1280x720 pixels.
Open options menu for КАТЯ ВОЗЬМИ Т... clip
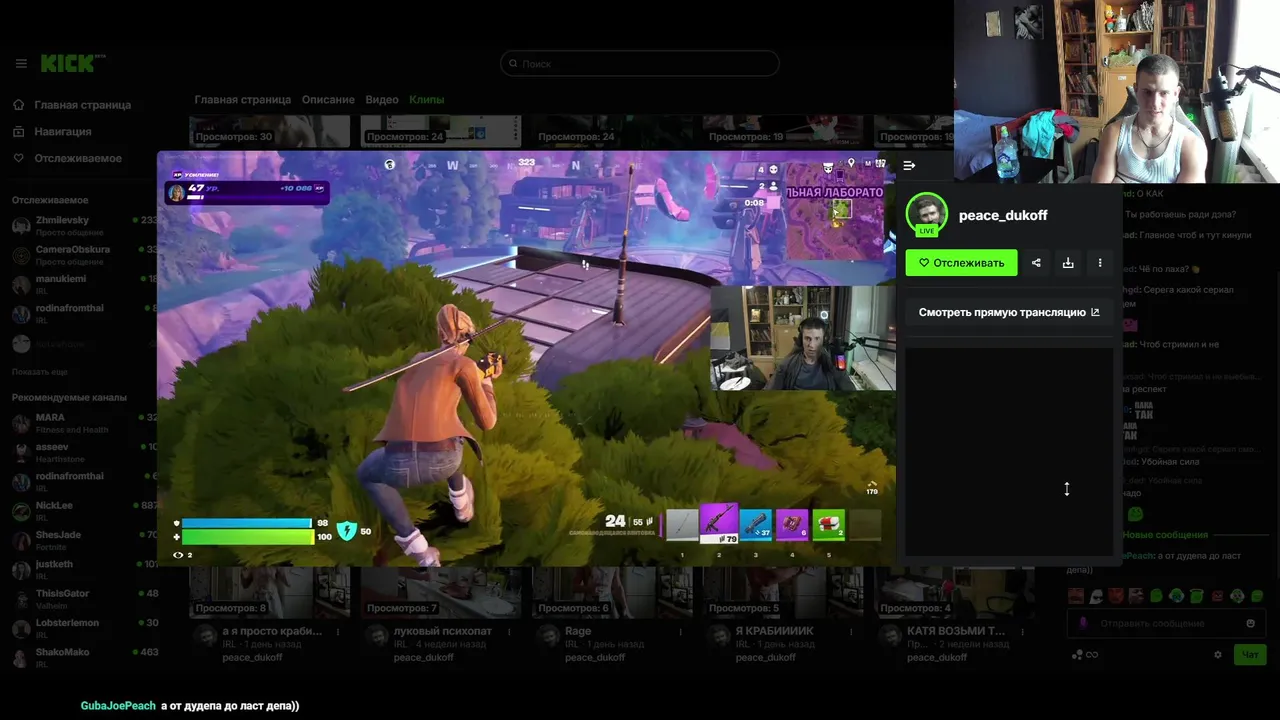[x=1023, y=632]
